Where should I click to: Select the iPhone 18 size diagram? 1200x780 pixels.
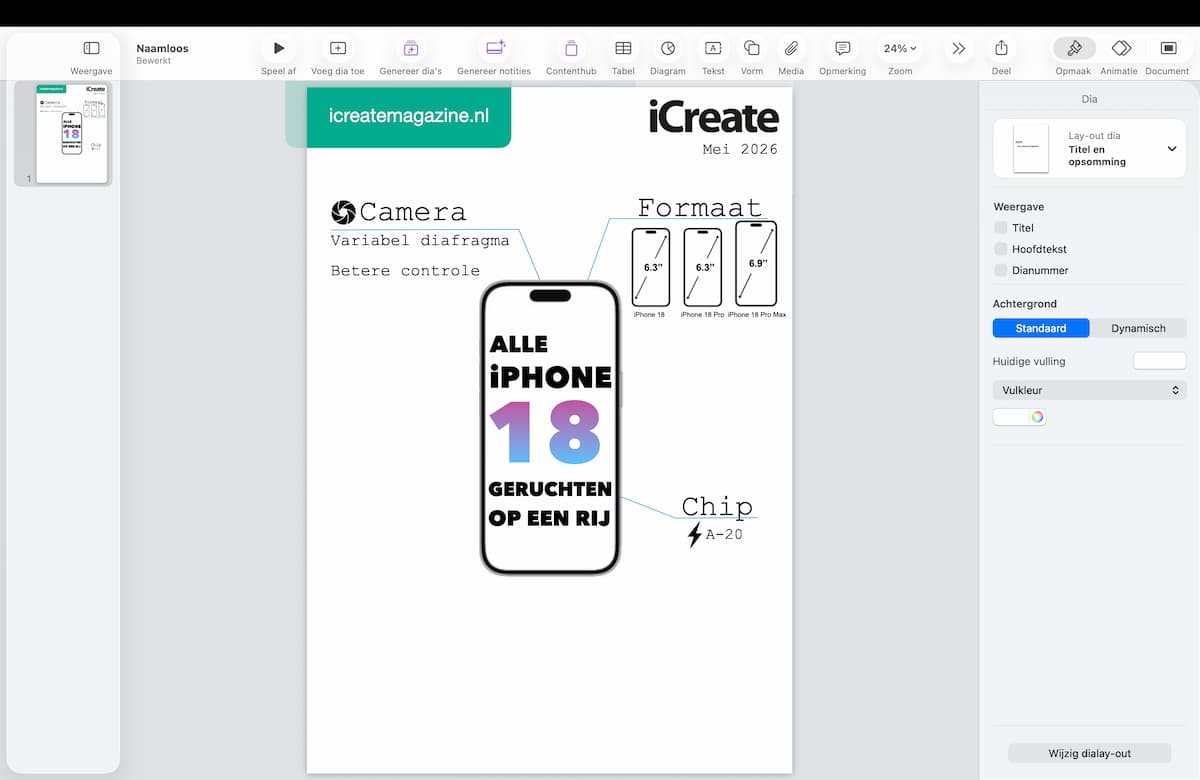(650, 267)
